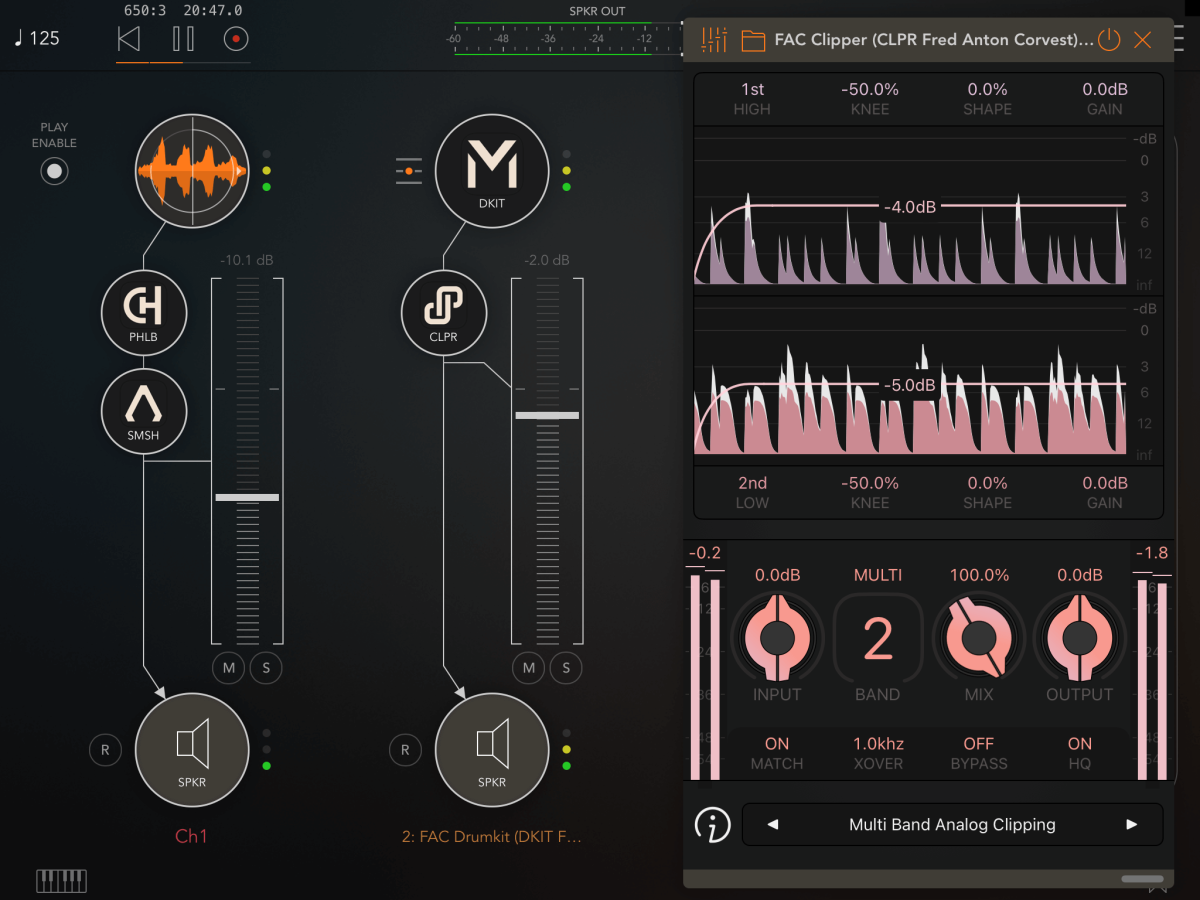Viewport: 1200px width, 900px height.
Task: Arm the transport record button
Action: pos(236,39)
